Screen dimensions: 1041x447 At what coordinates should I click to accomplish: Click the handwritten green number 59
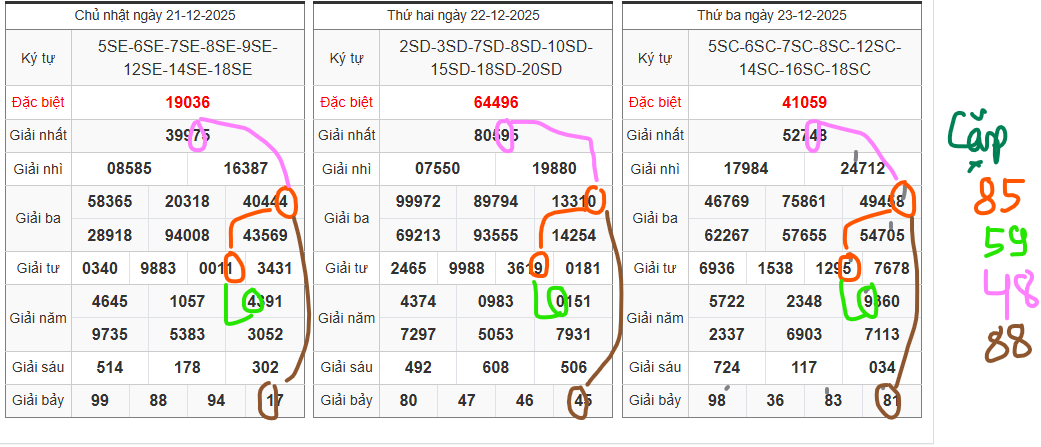(1002, 243)
